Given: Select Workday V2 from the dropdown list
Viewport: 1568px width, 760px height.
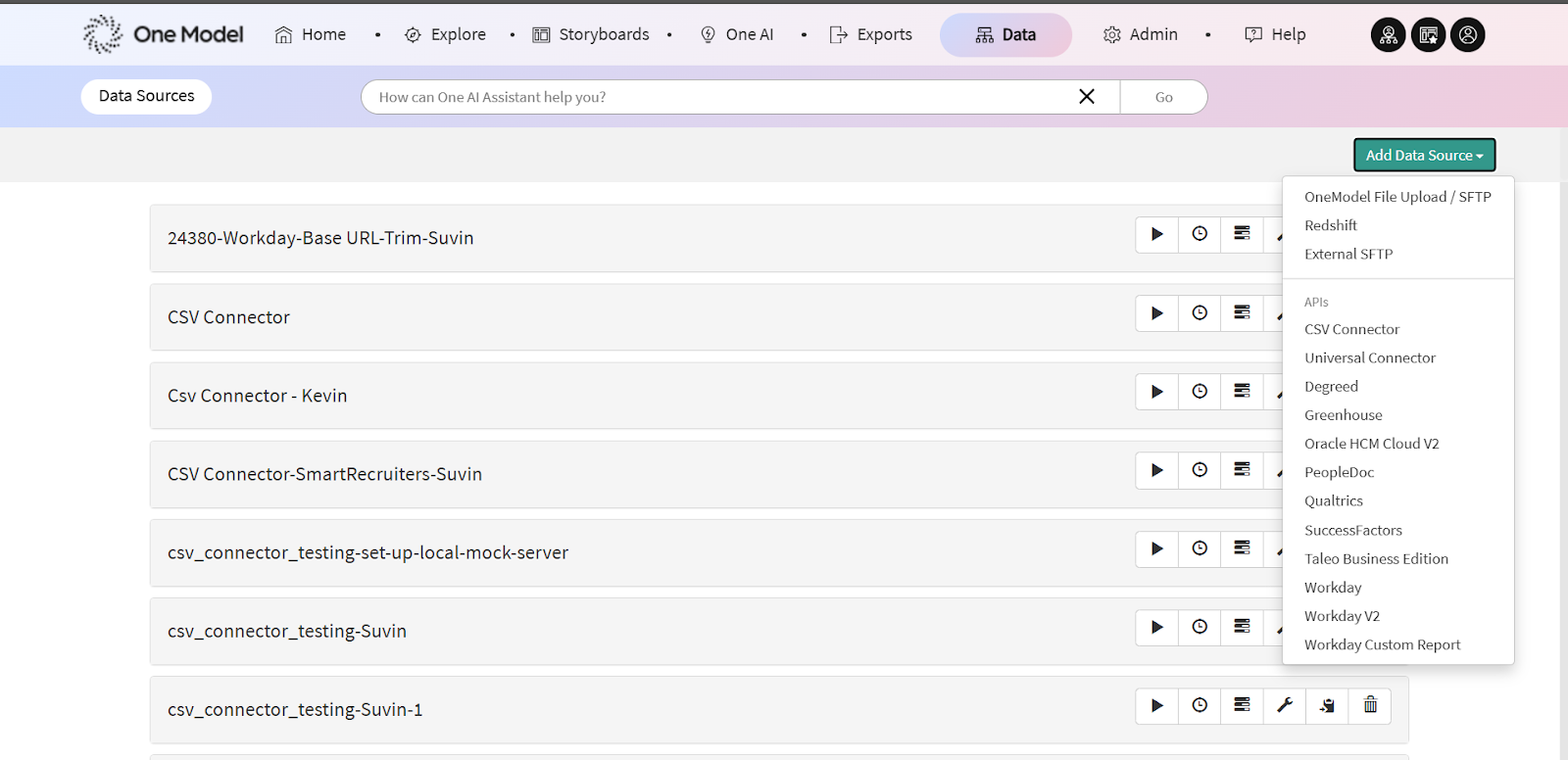Looking at the screenshot, I should coord(1342,616).
